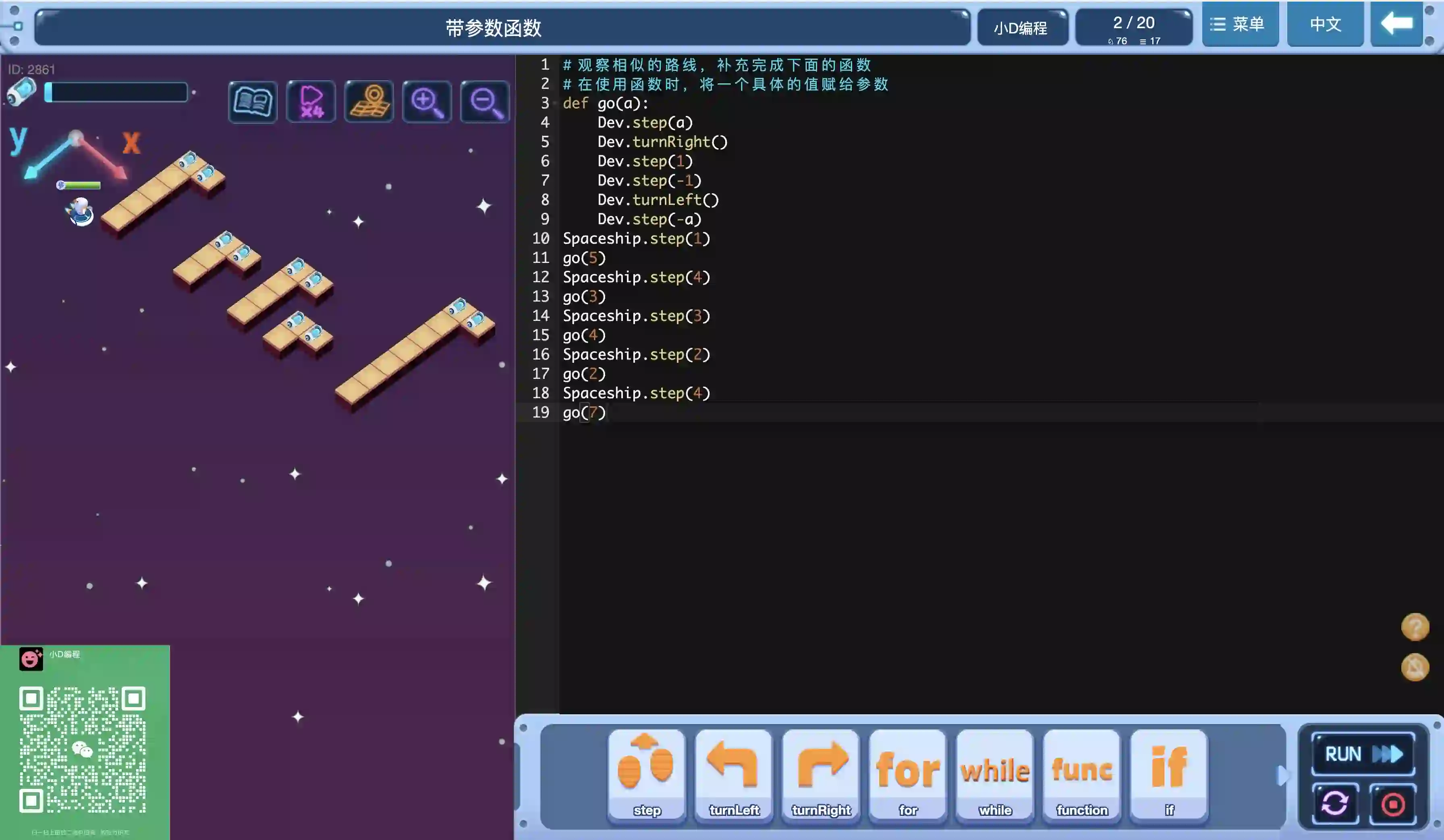The image size is (1444, 840).
Task: Insert a turnRight command block
Action: [x=821, y=774]
